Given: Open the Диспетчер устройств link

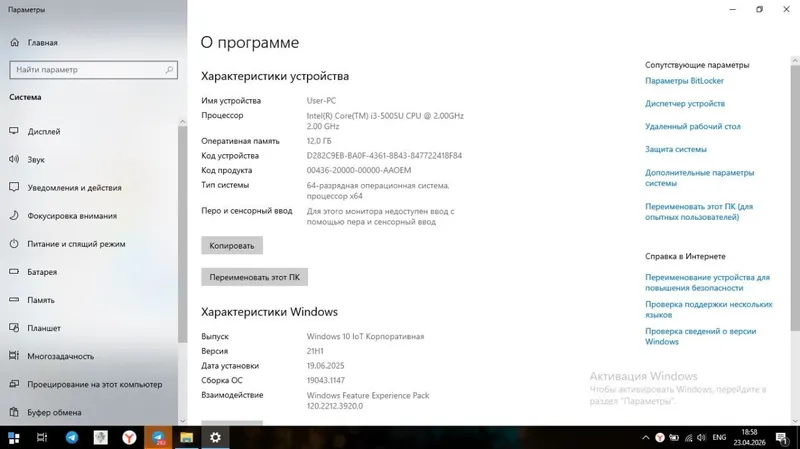Looking at the screenshot, I should coord(685,104).
